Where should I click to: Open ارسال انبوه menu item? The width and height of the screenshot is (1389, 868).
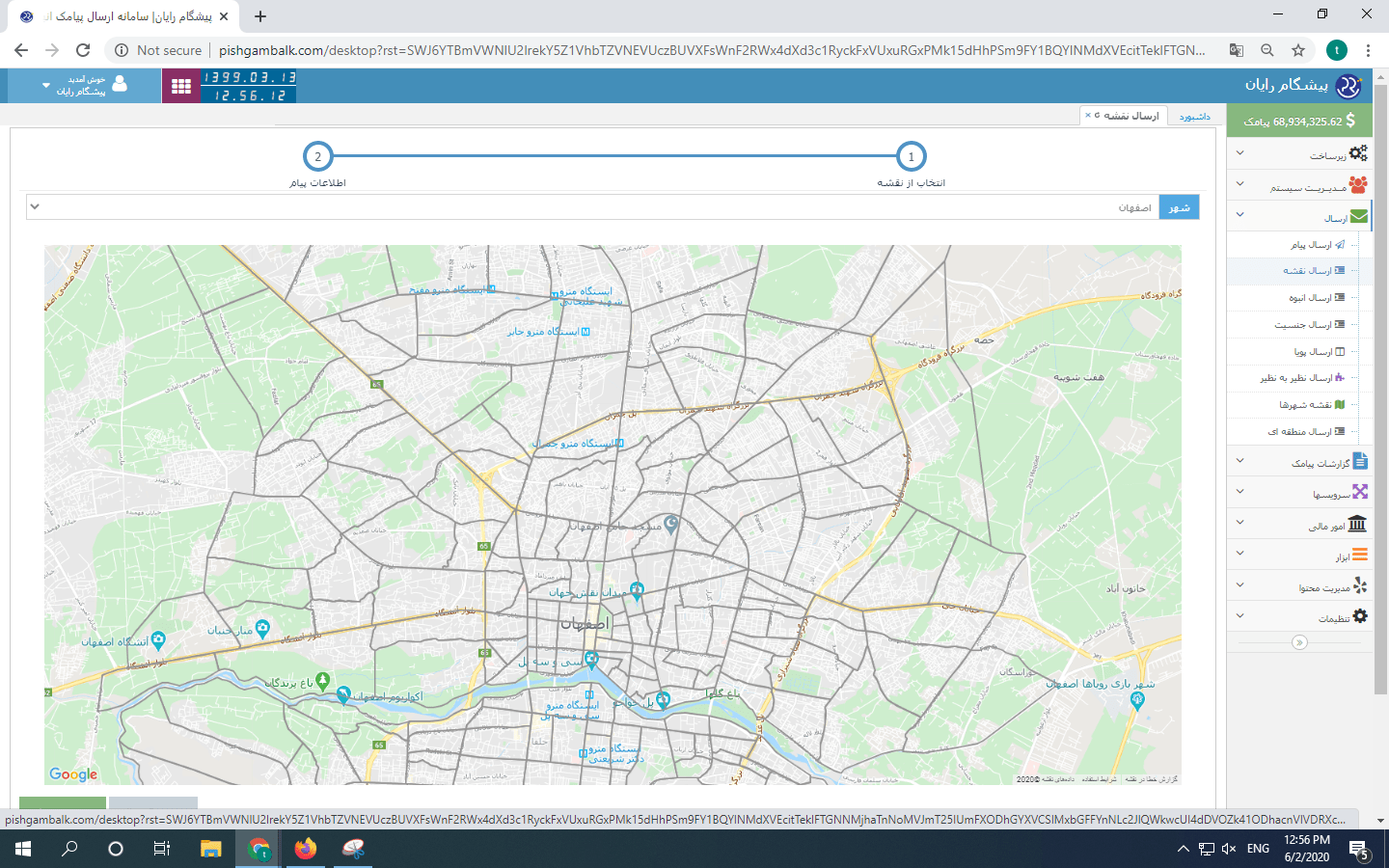1317,298
